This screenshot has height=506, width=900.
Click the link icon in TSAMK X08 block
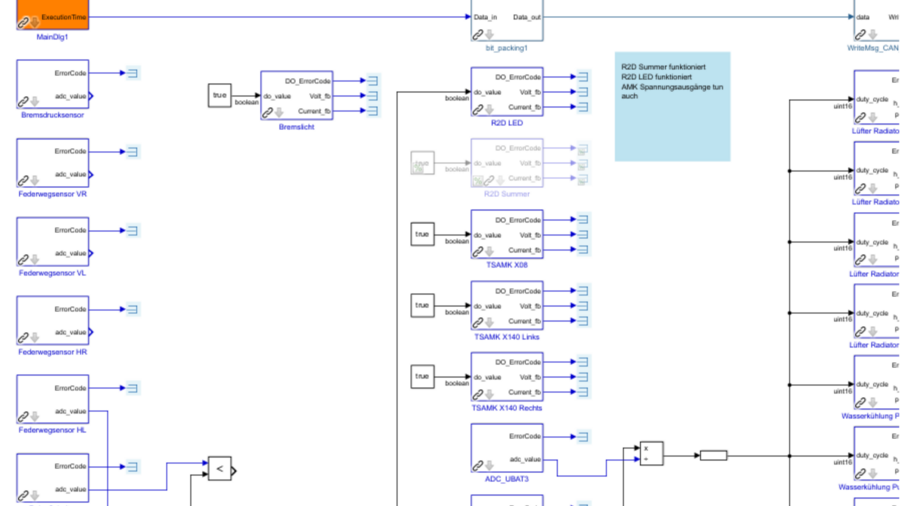[478, 252]
